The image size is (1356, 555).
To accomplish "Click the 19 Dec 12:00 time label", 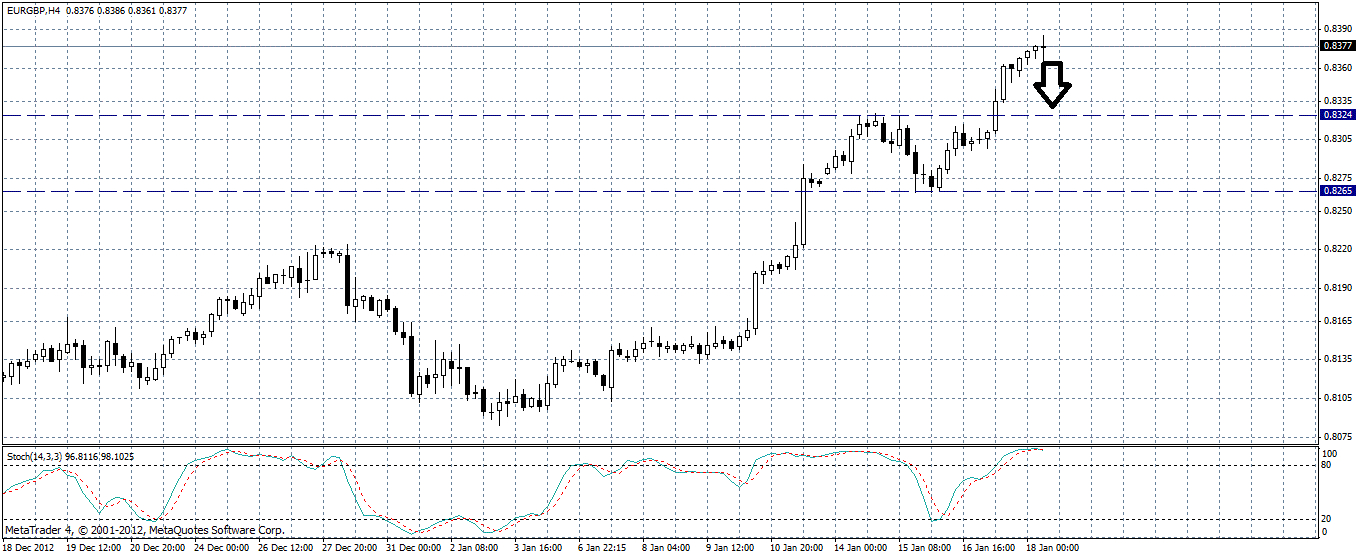I will click(x=95, y=548).
